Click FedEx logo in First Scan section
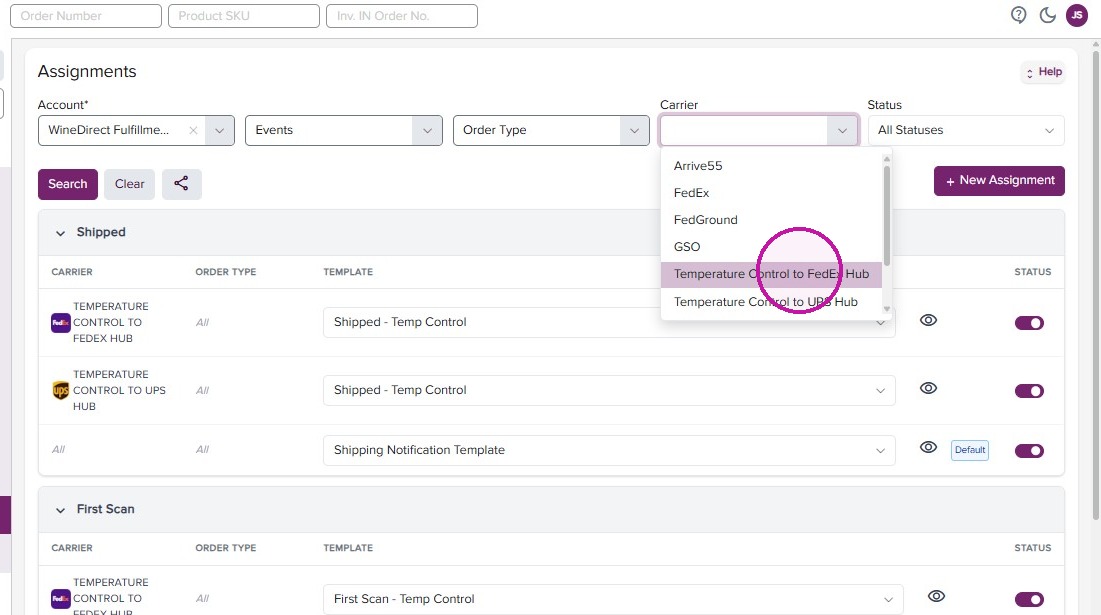 60,599
